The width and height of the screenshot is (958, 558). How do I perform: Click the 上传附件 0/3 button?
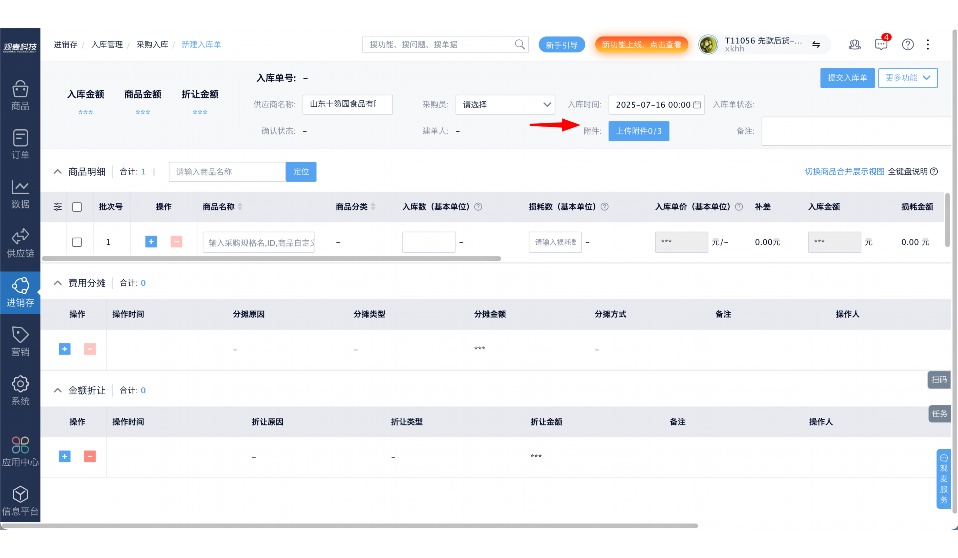pyautogui.click(x=638, y=131)
